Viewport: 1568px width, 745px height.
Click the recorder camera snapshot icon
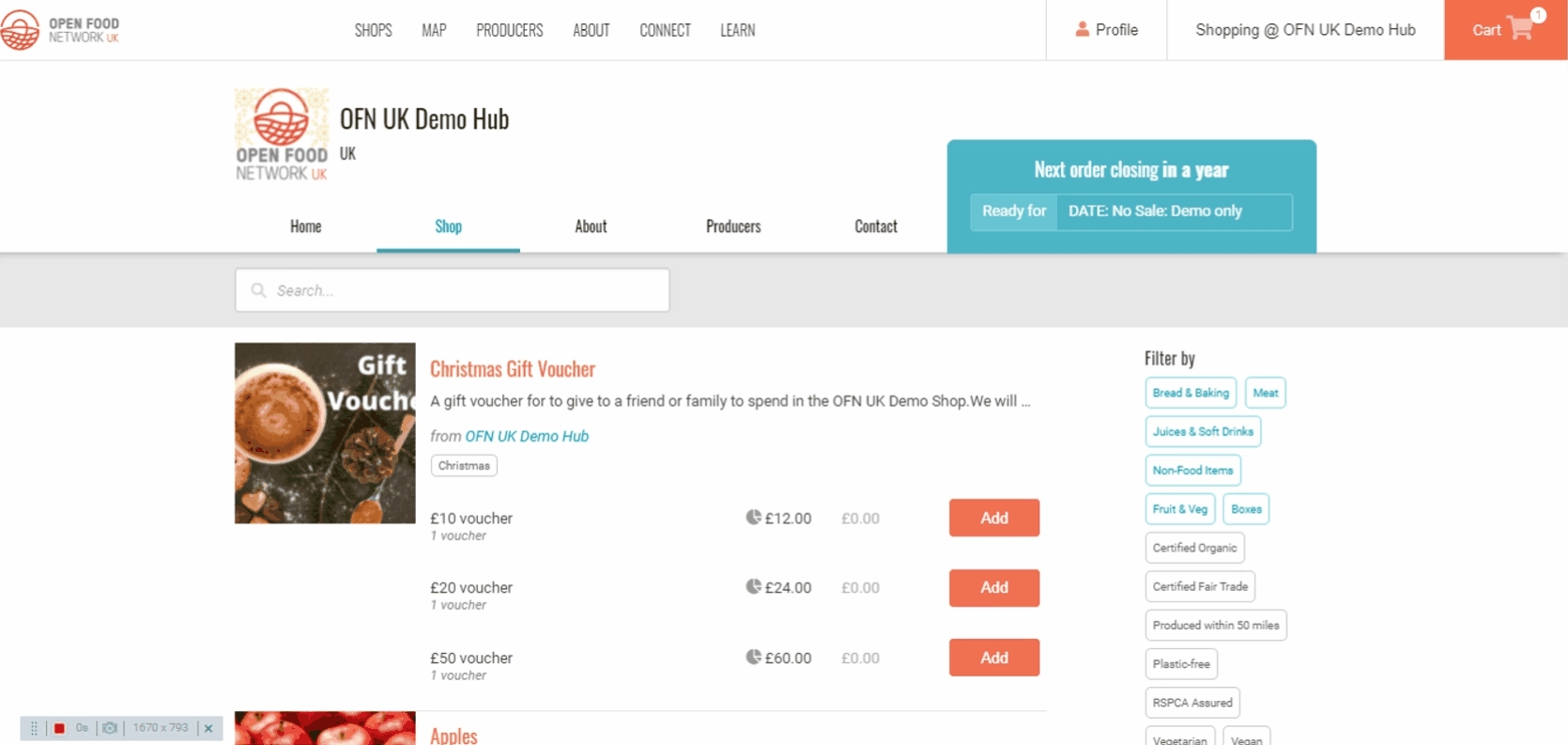tap(110, 728)
